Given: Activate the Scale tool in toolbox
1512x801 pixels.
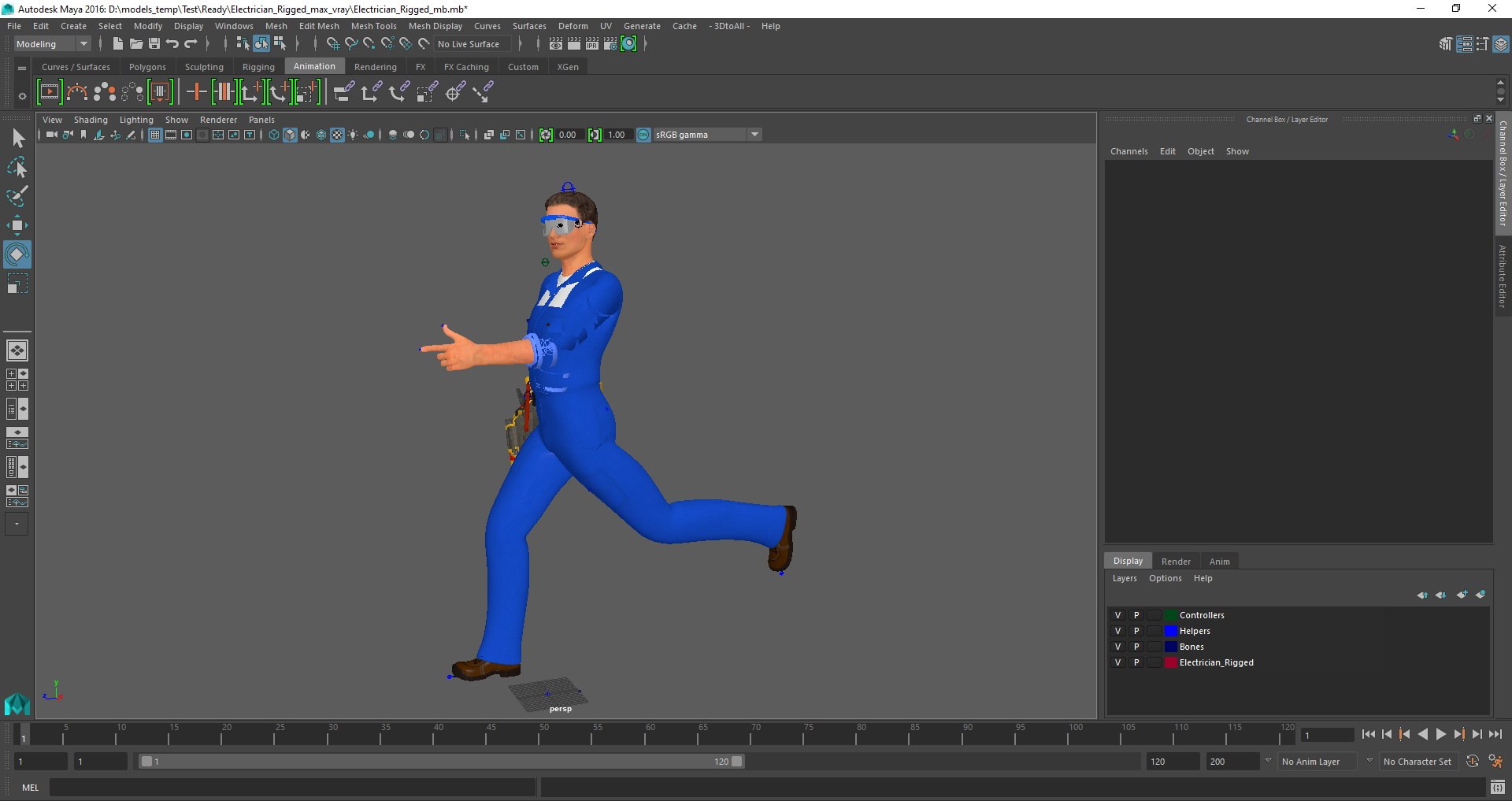Looking at the screenshot, I should [17, 284].
